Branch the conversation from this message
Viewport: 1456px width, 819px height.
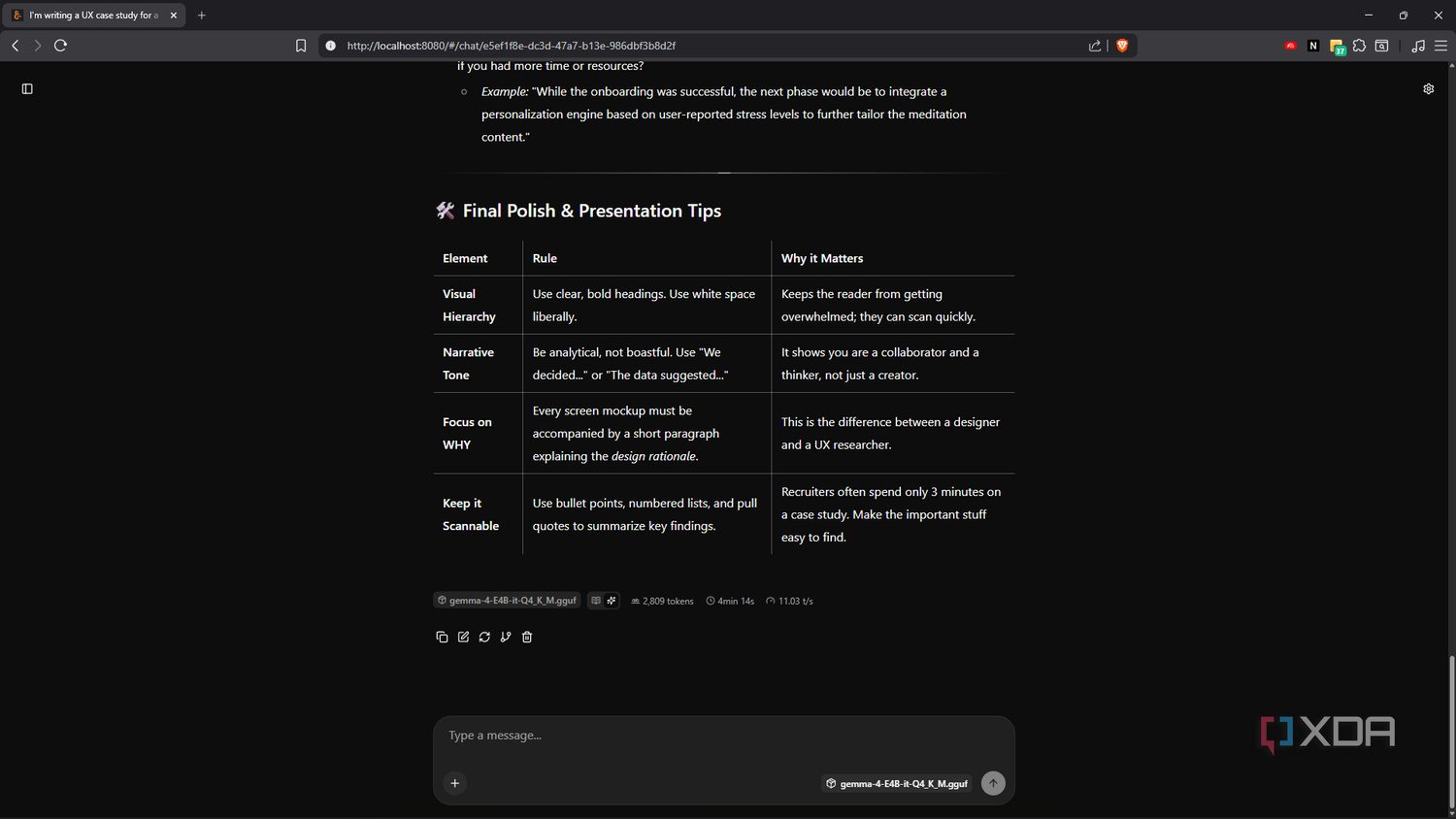(506, 638)
